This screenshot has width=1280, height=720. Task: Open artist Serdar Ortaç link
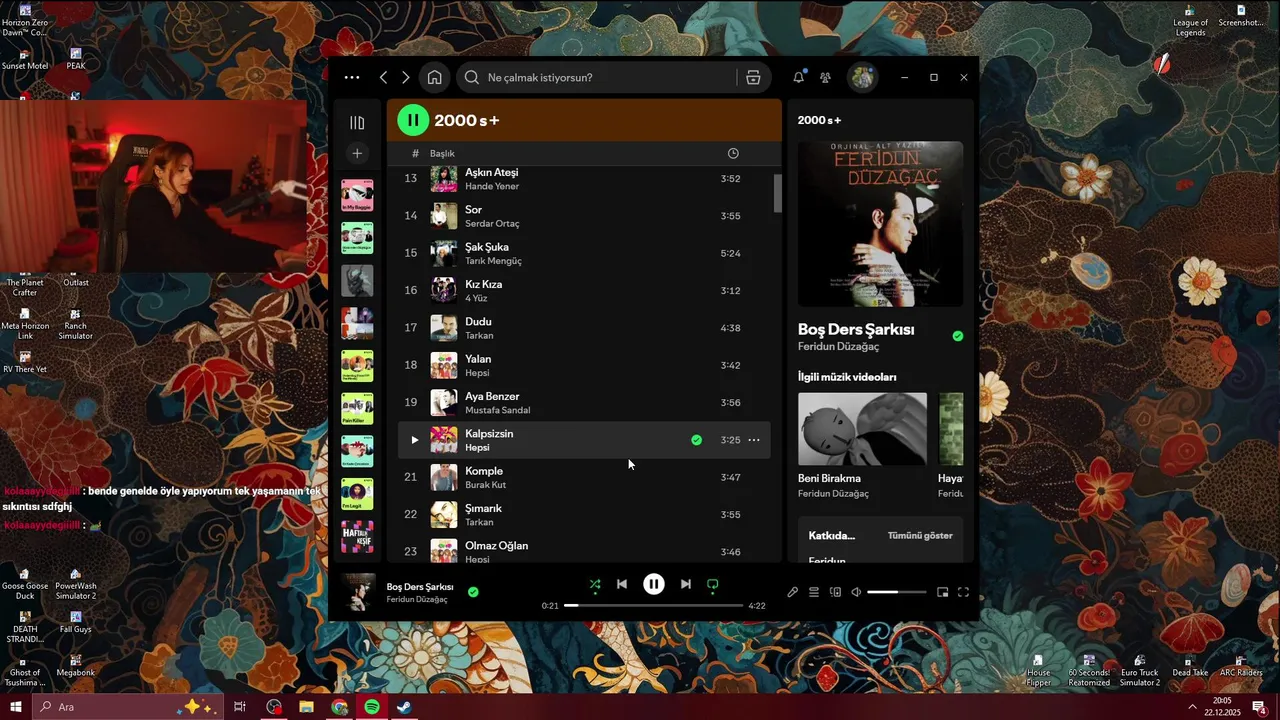point(492,223)
